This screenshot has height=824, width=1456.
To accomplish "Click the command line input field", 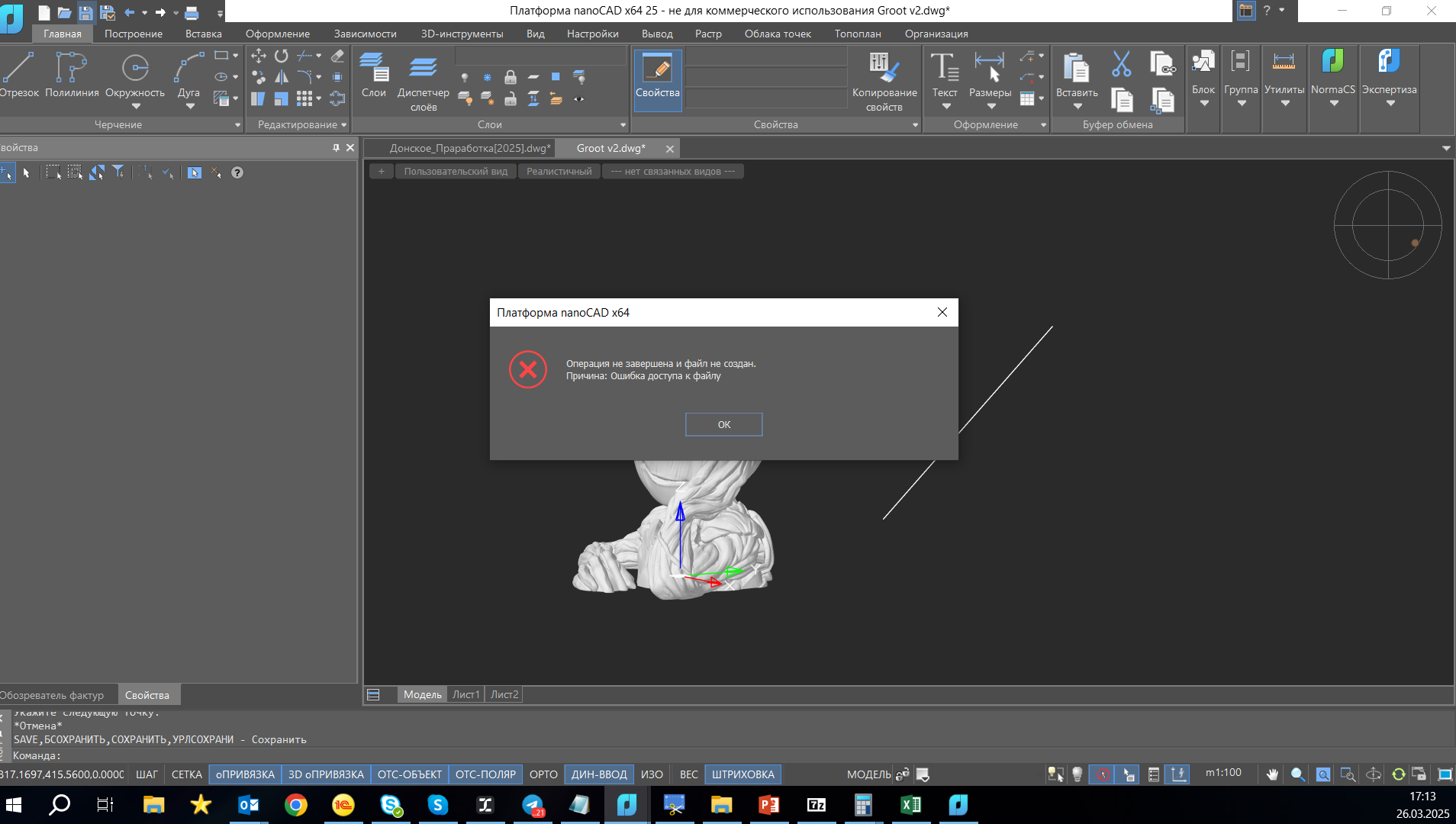I will 733,755.
